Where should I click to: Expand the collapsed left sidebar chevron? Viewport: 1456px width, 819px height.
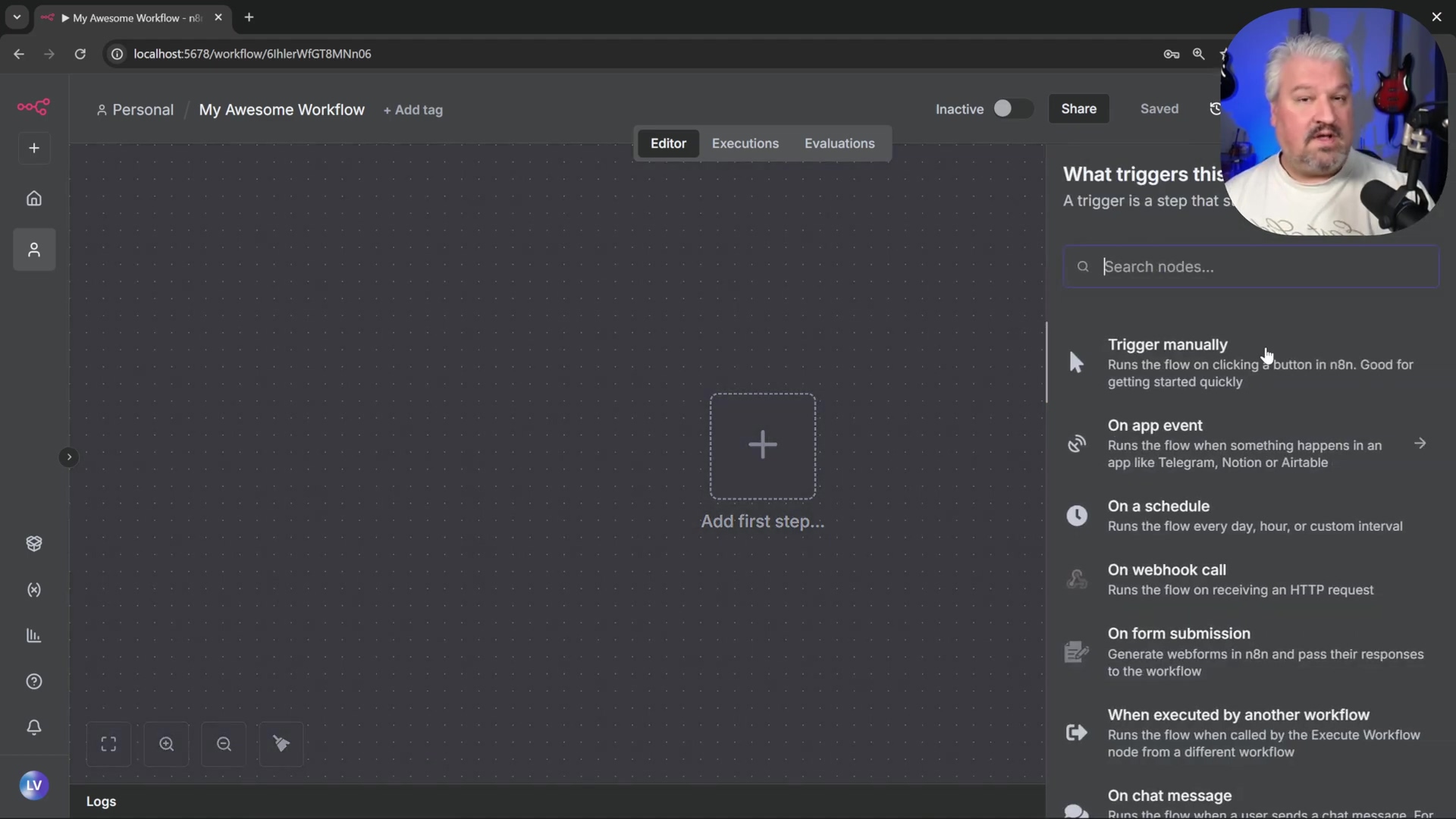69,457
